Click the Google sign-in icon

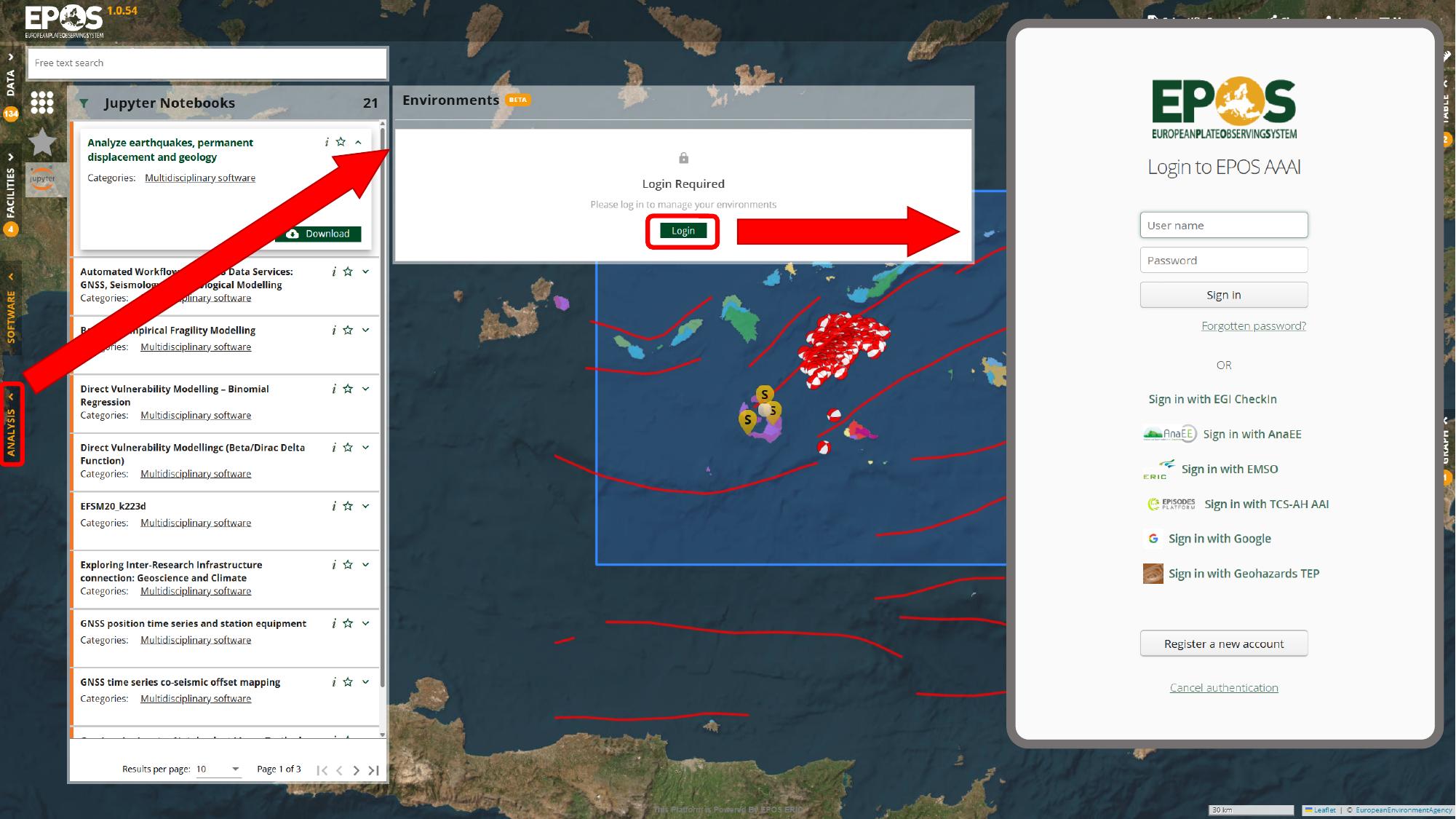tap(1153, 539)
